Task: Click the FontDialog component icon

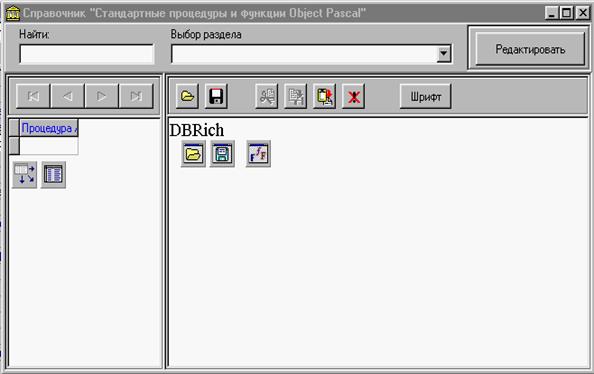Action: click(x=258, y=154)
